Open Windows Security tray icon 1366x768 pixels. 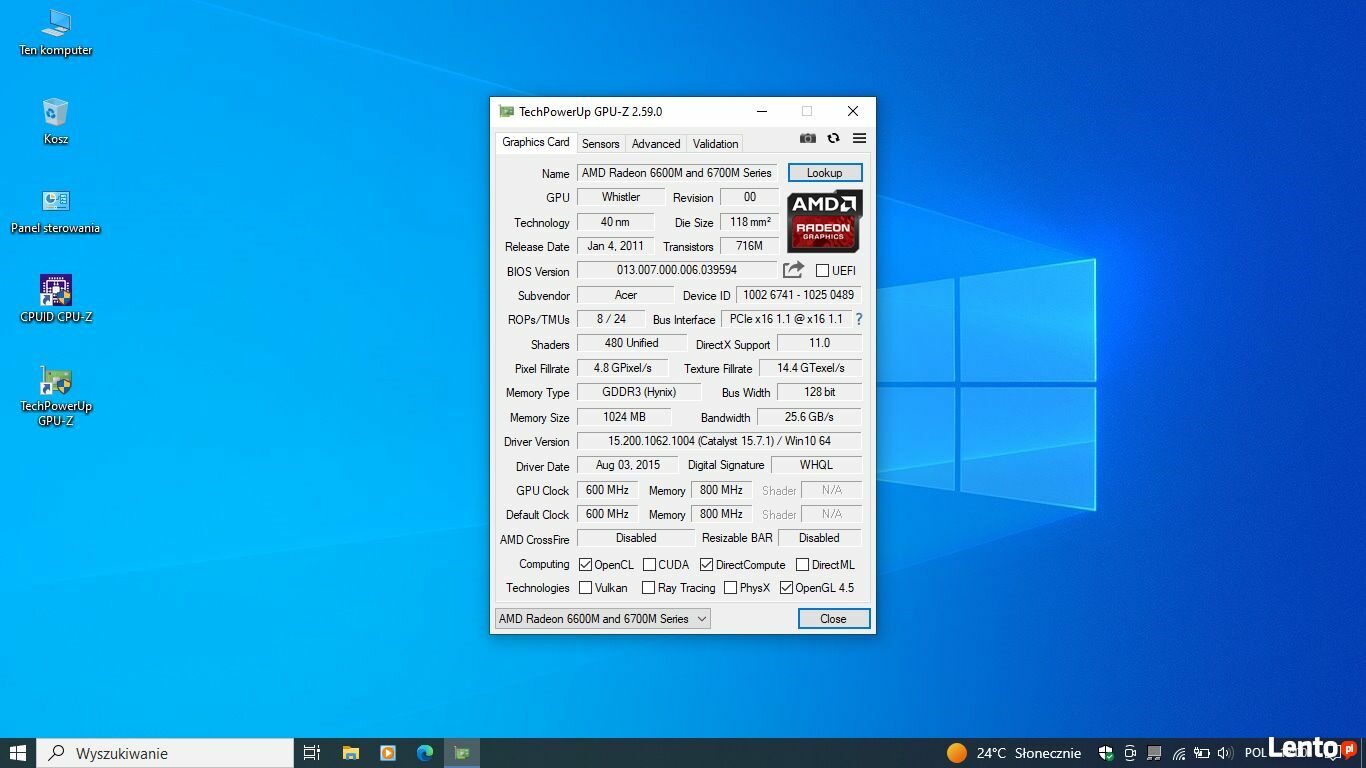coord(1106,753)
